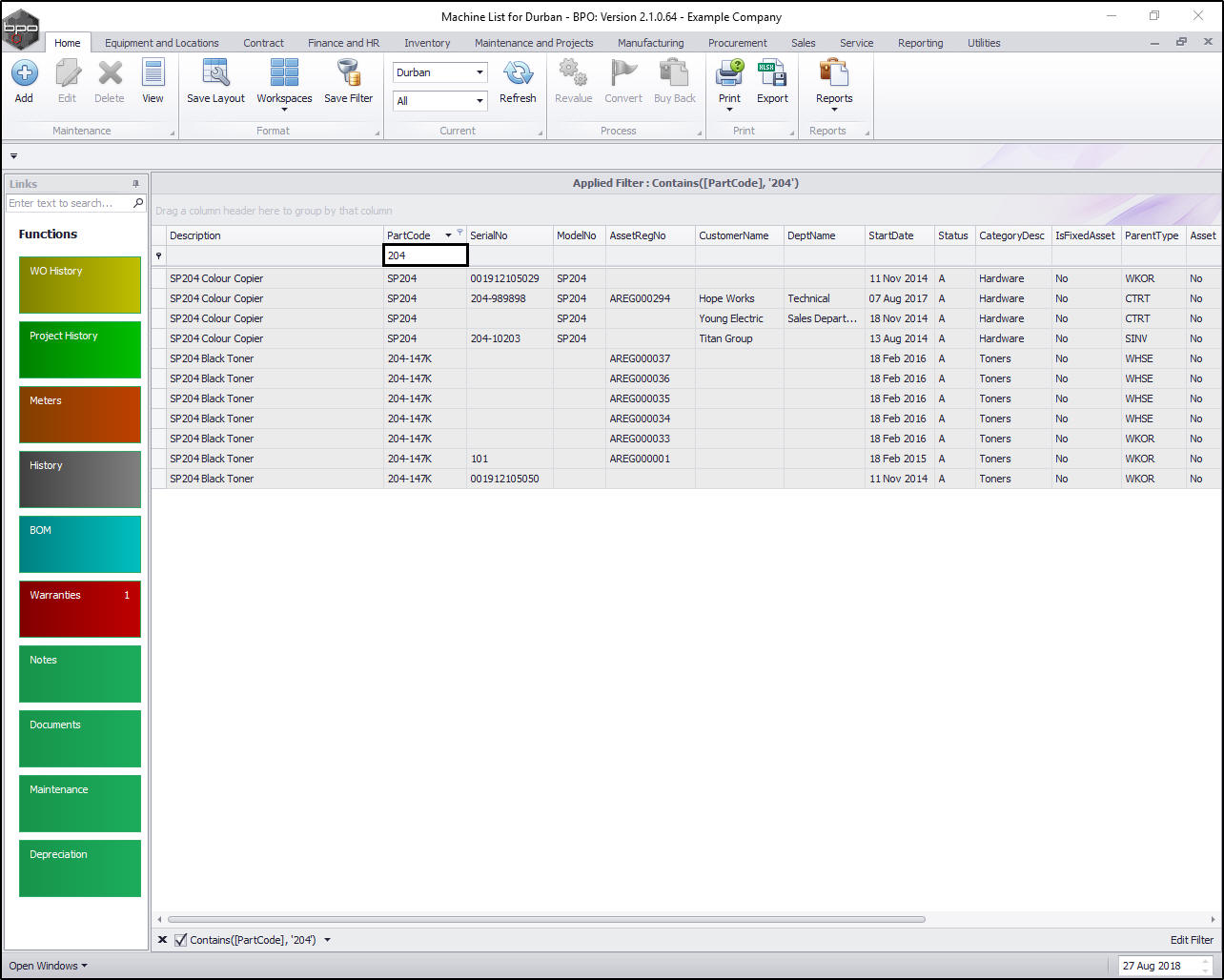This screenshot has width=1224, height=980.
Task: Click the Convert flag icon
Action: tap(623, 73)
